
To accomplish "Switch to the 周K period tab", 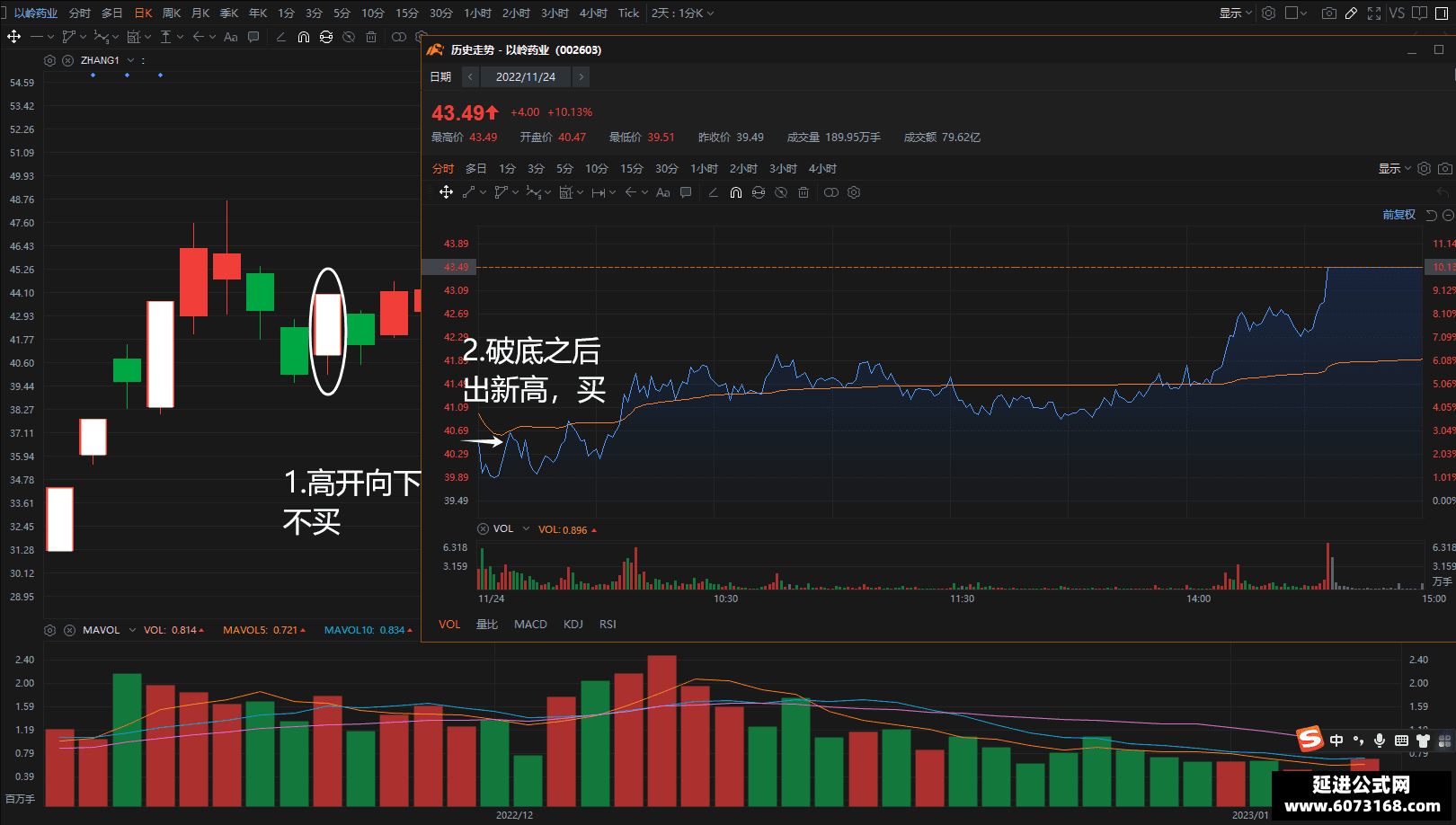I will point(172,13).
